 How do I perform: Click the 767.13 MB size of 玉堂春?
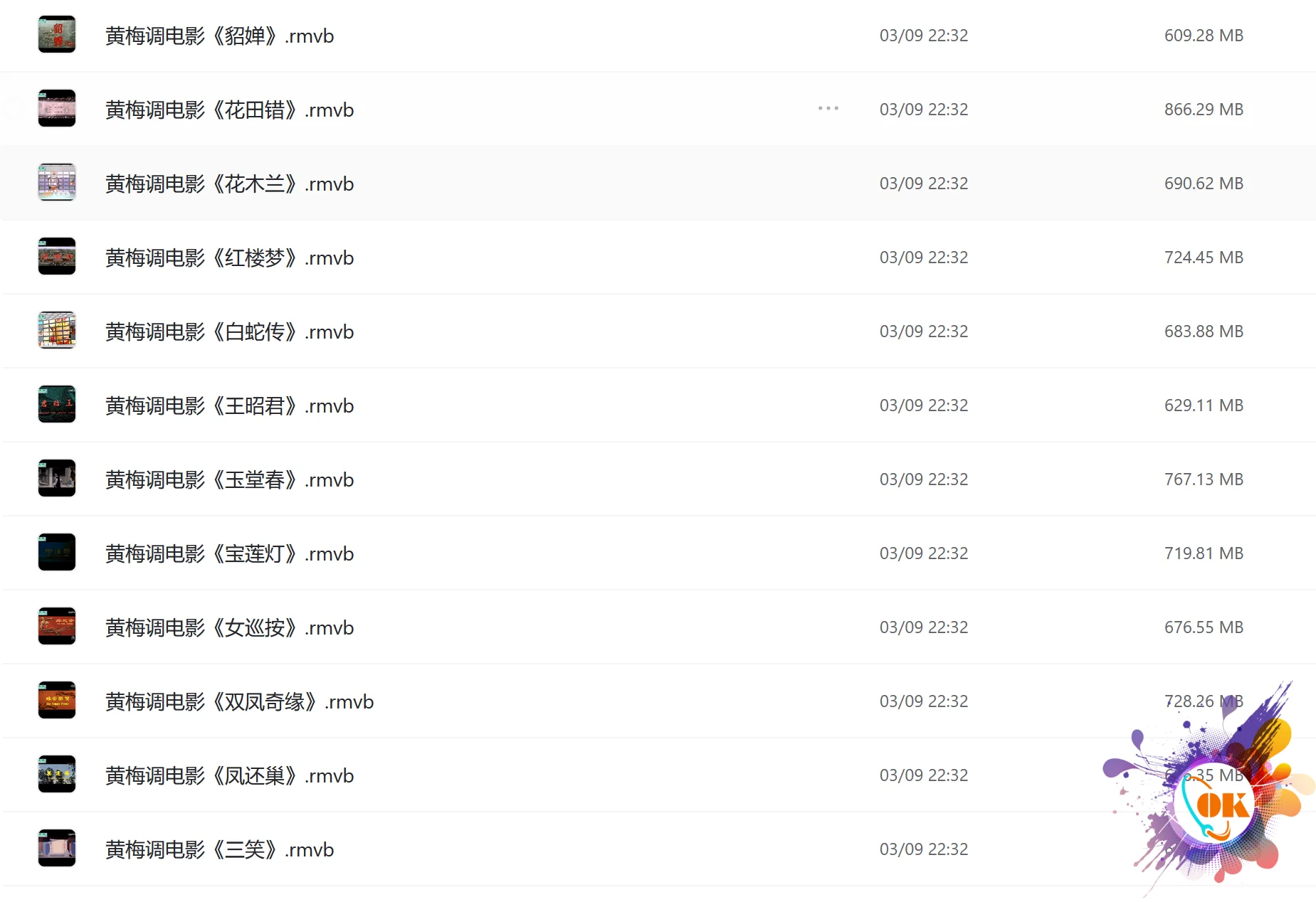click(x=1204, y=479)
